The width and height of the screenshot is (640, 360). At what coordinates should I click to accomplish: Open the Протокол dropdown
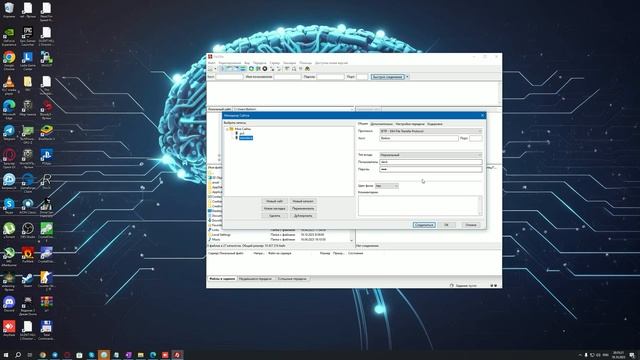coord(431,131)
